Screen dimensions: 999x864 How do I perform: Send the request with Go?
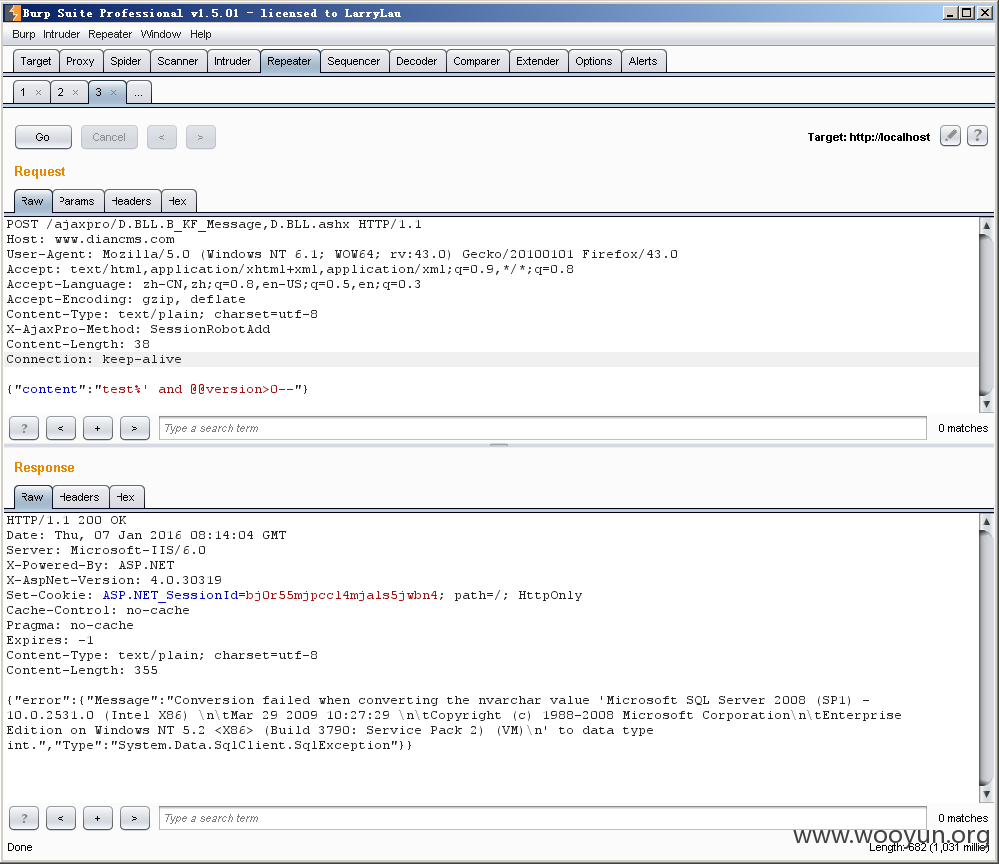(43, 137)
